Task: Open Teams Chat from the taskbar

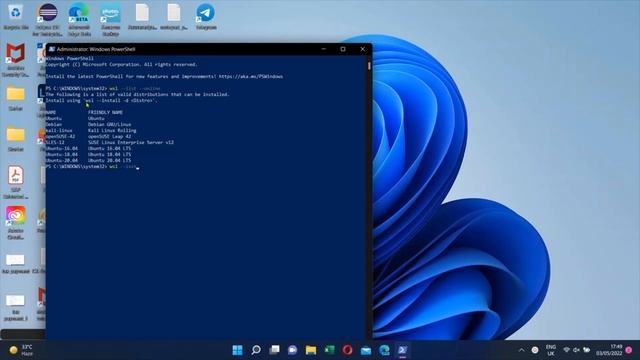Action: coord(292,350)
